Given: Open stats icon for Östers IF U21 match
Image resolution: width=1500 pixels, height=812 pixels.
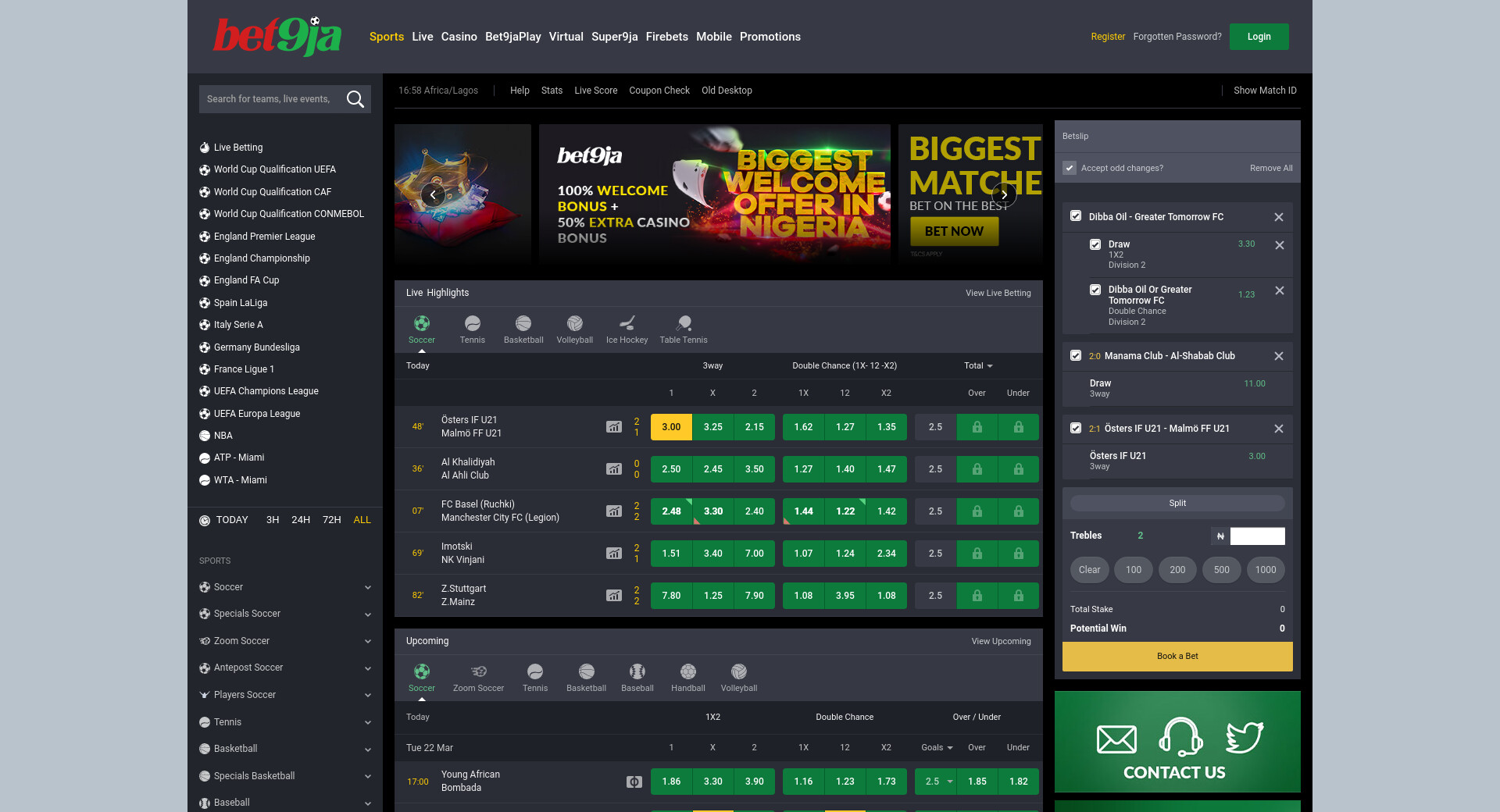Looking at the screenshot, I should (614, 427).
